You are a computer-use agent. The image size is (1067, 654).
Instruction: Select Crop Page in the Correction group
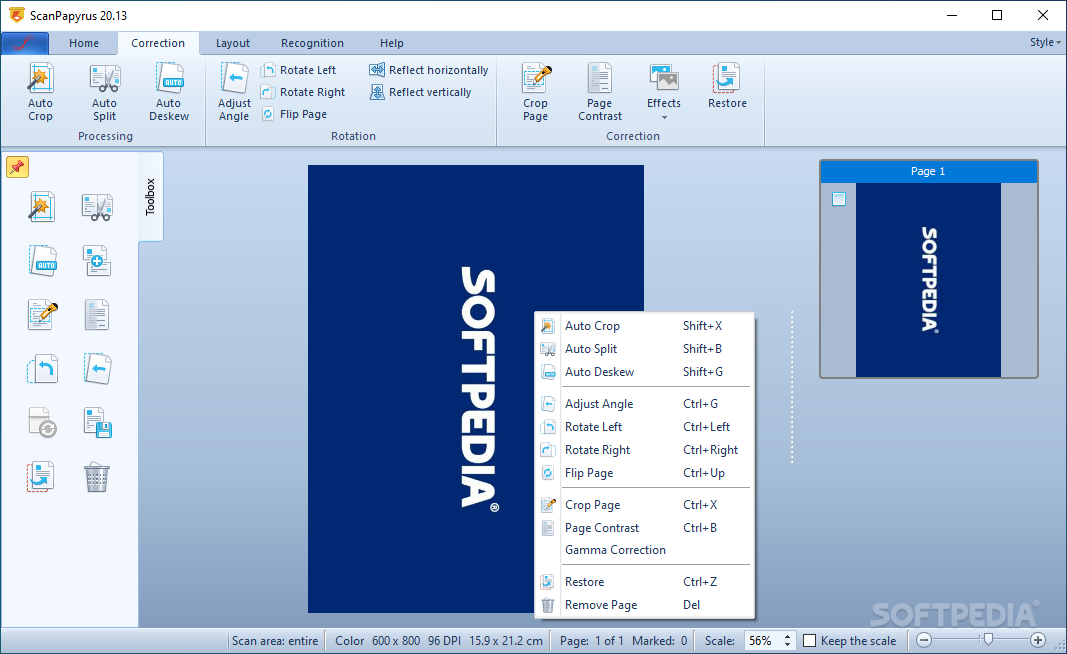pos(536,93)
